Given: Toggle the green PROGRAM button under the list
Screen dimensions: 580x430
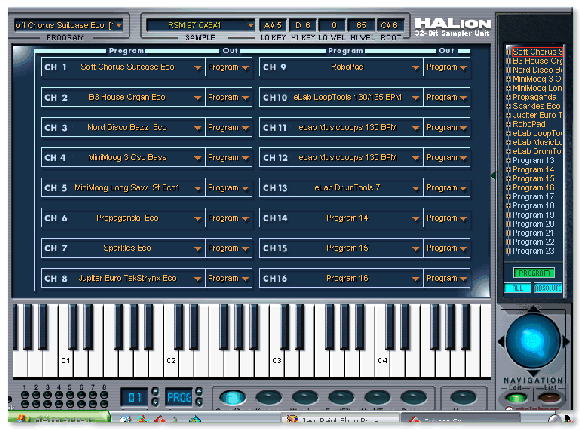Looking at the screenshot, I should [x=534, y=273].
